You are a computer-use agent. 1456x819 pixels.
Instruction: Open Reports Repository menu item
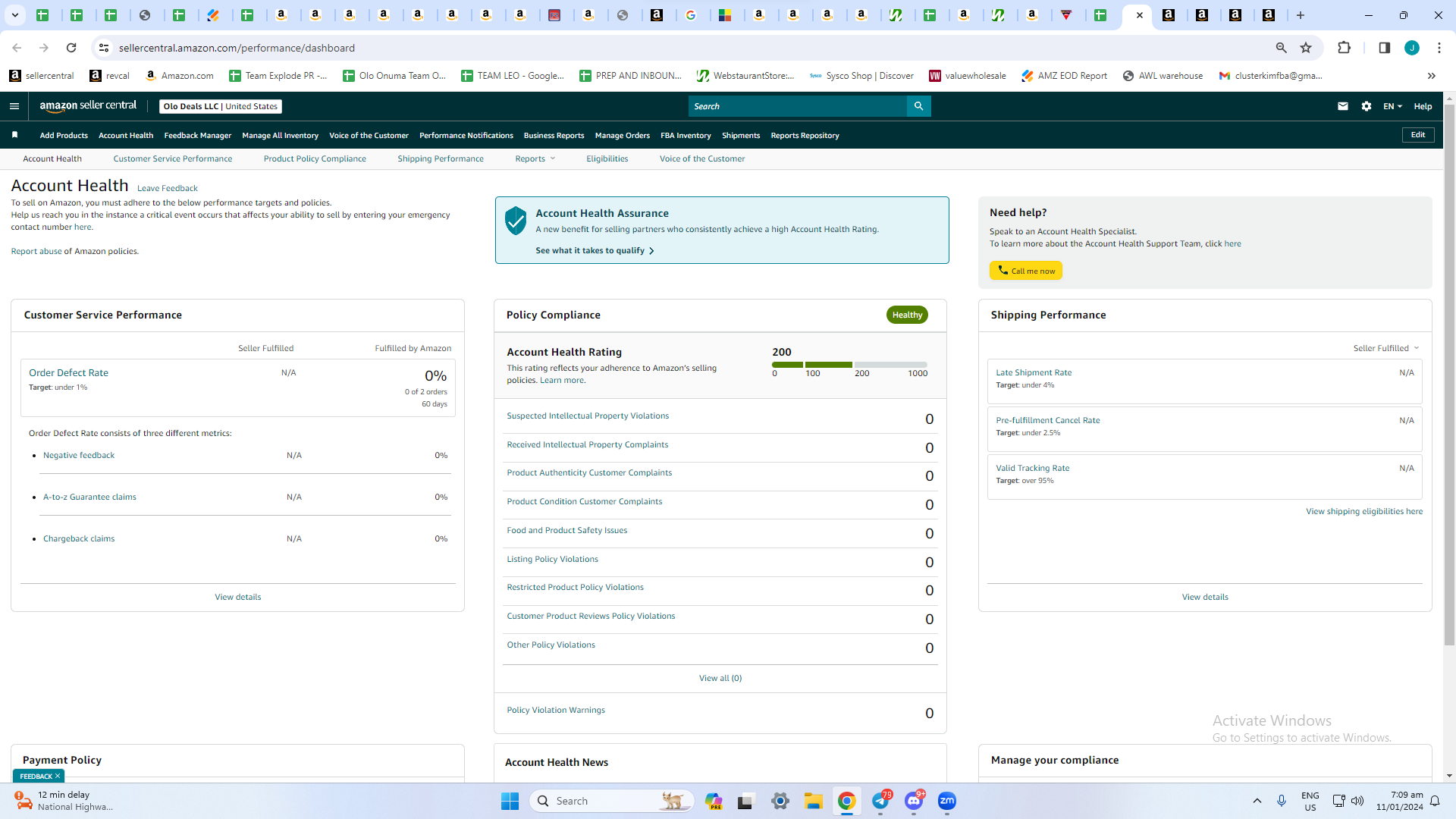805,136
